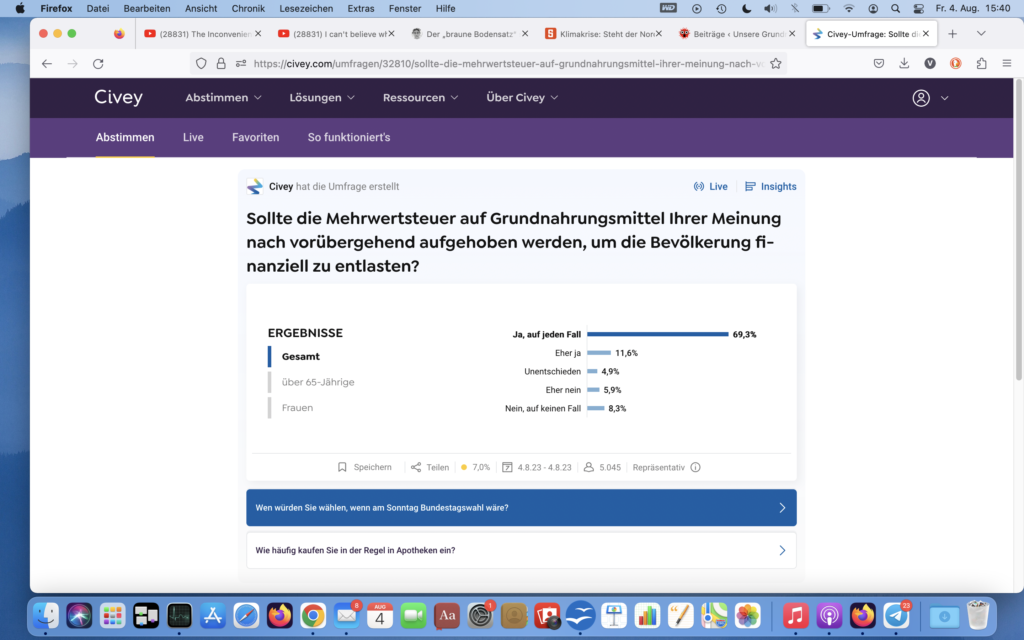This screenshot has width=1024, height=640.
Task: Expand the Abstimmen dropdown menu
Action: point(223,98)
